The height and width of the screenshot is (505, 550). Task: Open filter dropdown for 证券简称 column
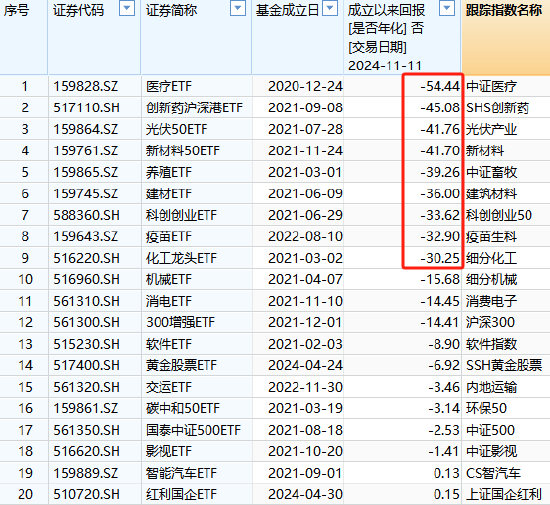point(238,8)
